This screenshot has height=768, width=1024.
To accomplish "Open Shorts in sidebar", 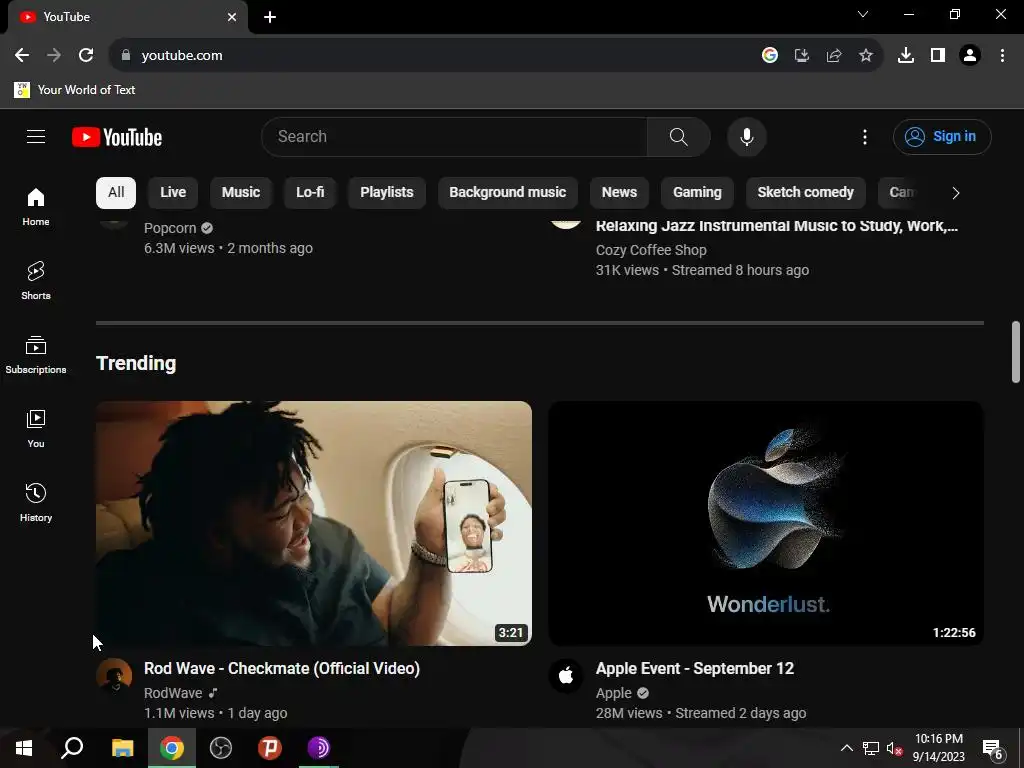I will 36,281.
